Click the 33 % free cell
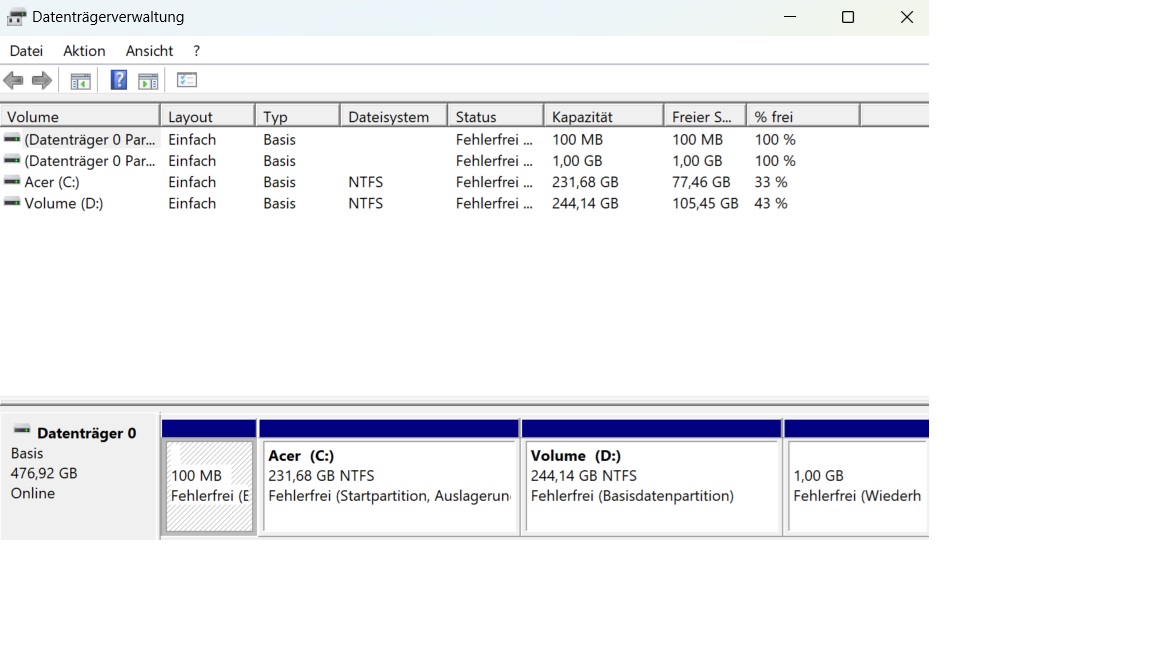The width and height of the screenshot is (1152, 648). tap(771, 182)
